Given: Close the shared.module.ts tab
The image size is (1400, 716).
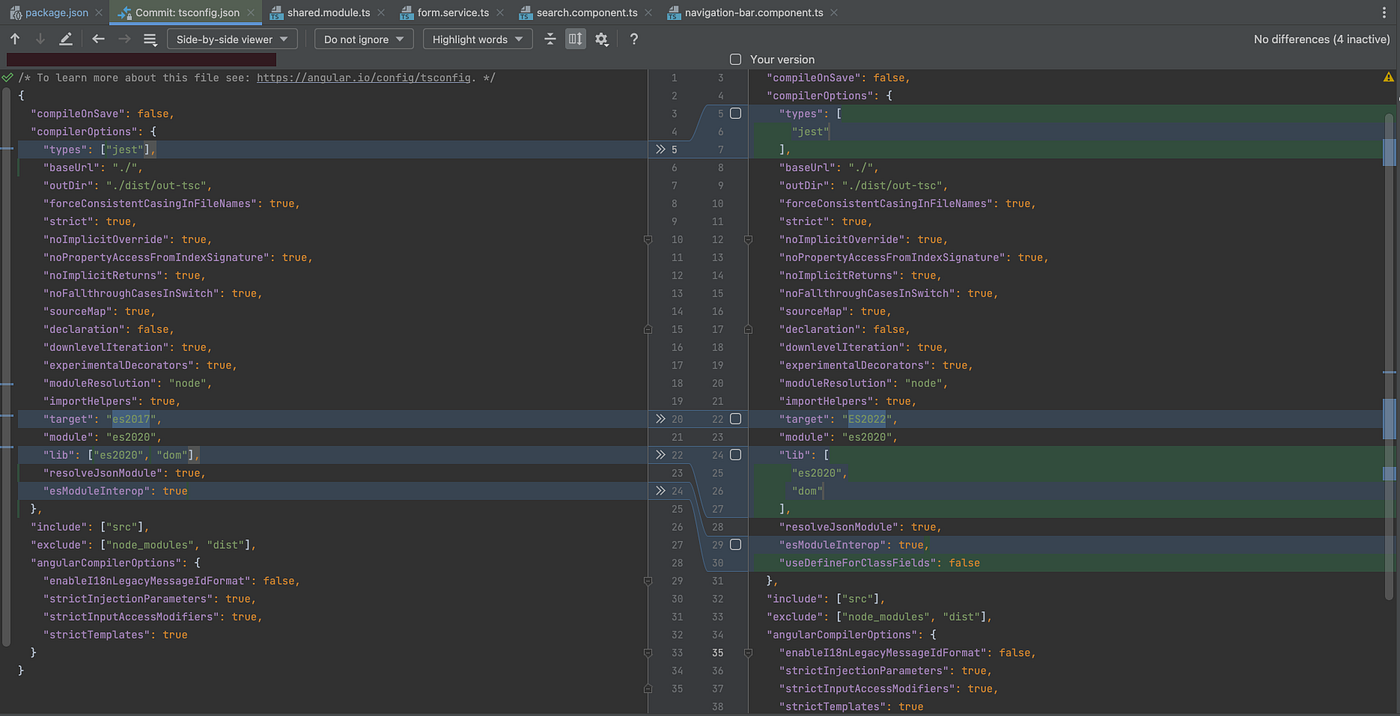Looking at the screenshot, I should (x=380, y=13).
